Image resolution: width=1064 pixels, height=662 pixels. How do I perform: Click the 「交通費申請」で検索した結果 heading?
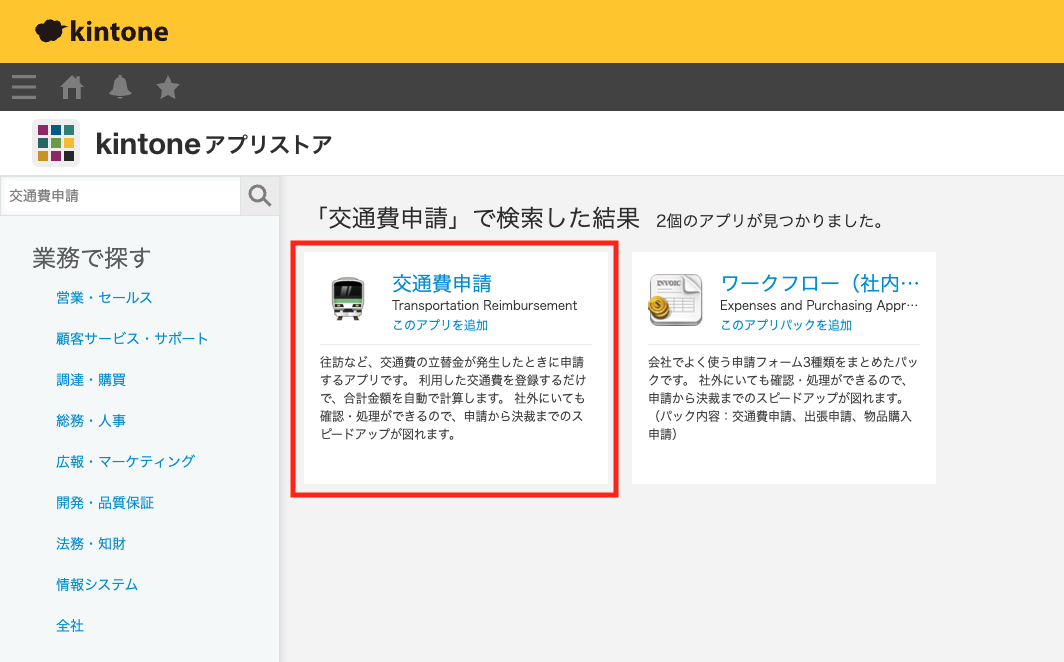478,218
